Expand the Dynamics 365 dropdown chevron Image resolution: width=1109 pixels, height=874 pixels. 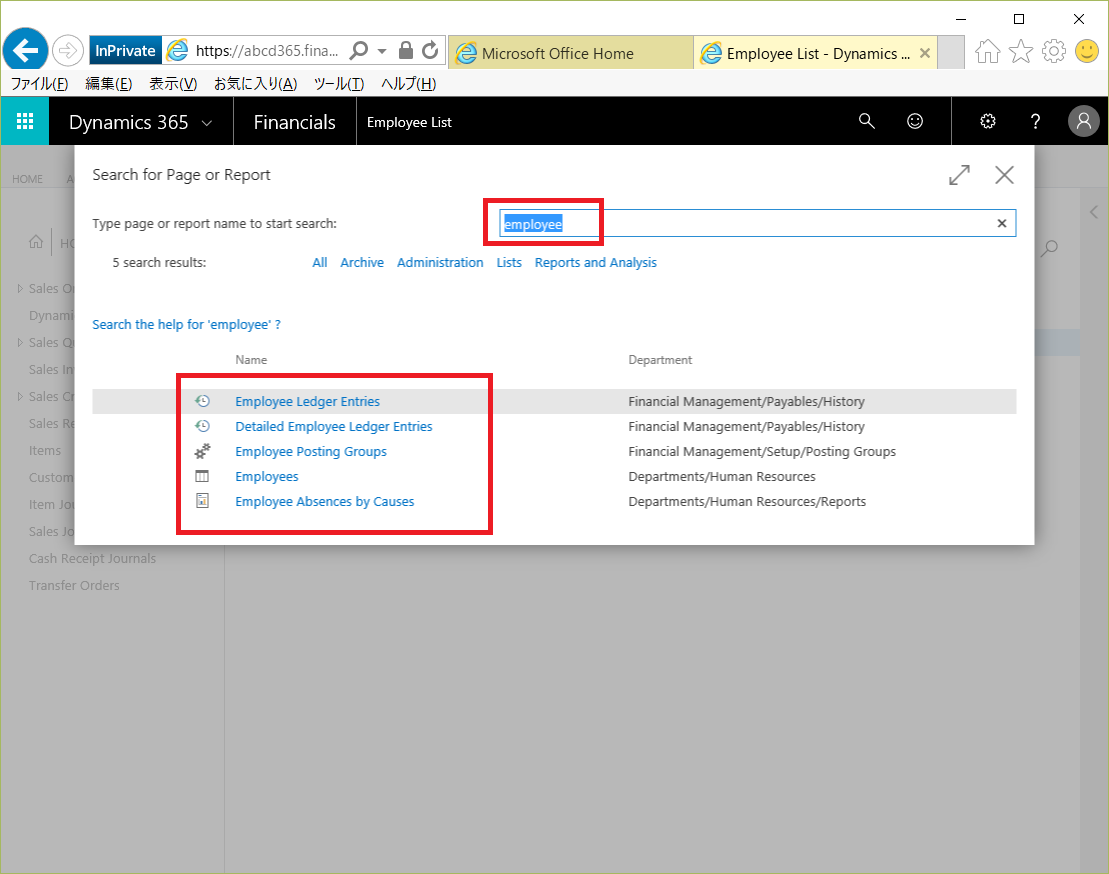click(207, 122)
